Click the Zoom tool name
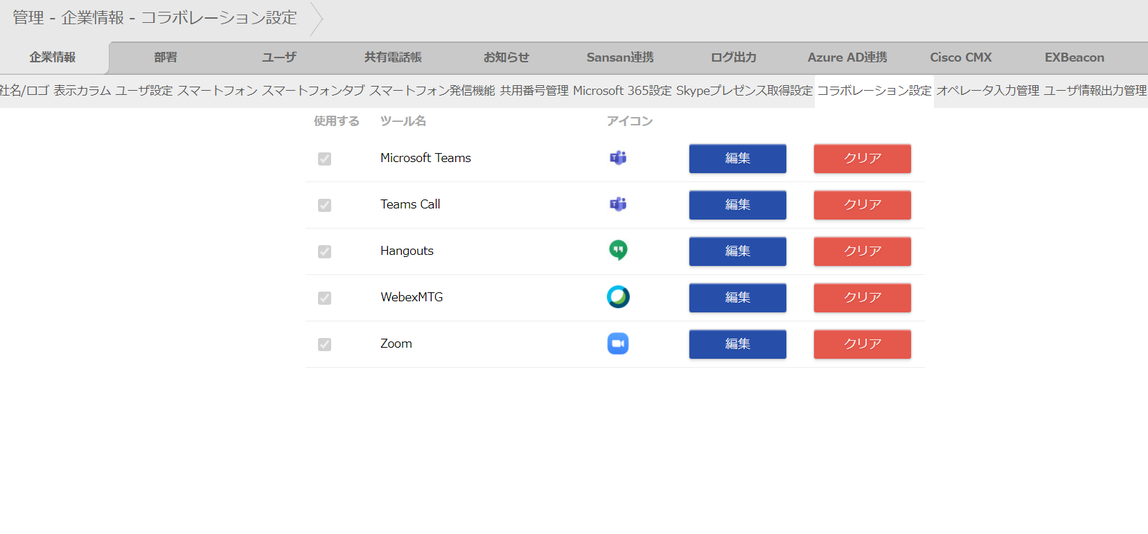The image size is (1148, 534). point(396,344)
